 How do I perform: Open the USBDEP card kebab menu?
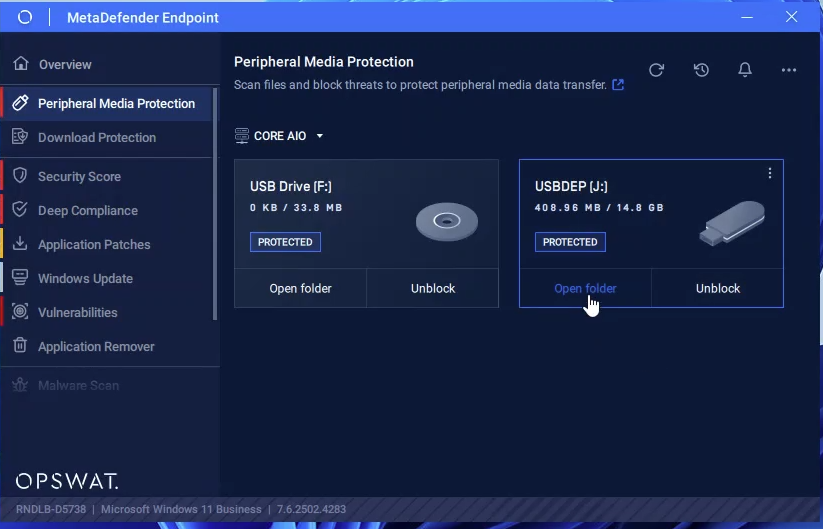tap(769, 173)
